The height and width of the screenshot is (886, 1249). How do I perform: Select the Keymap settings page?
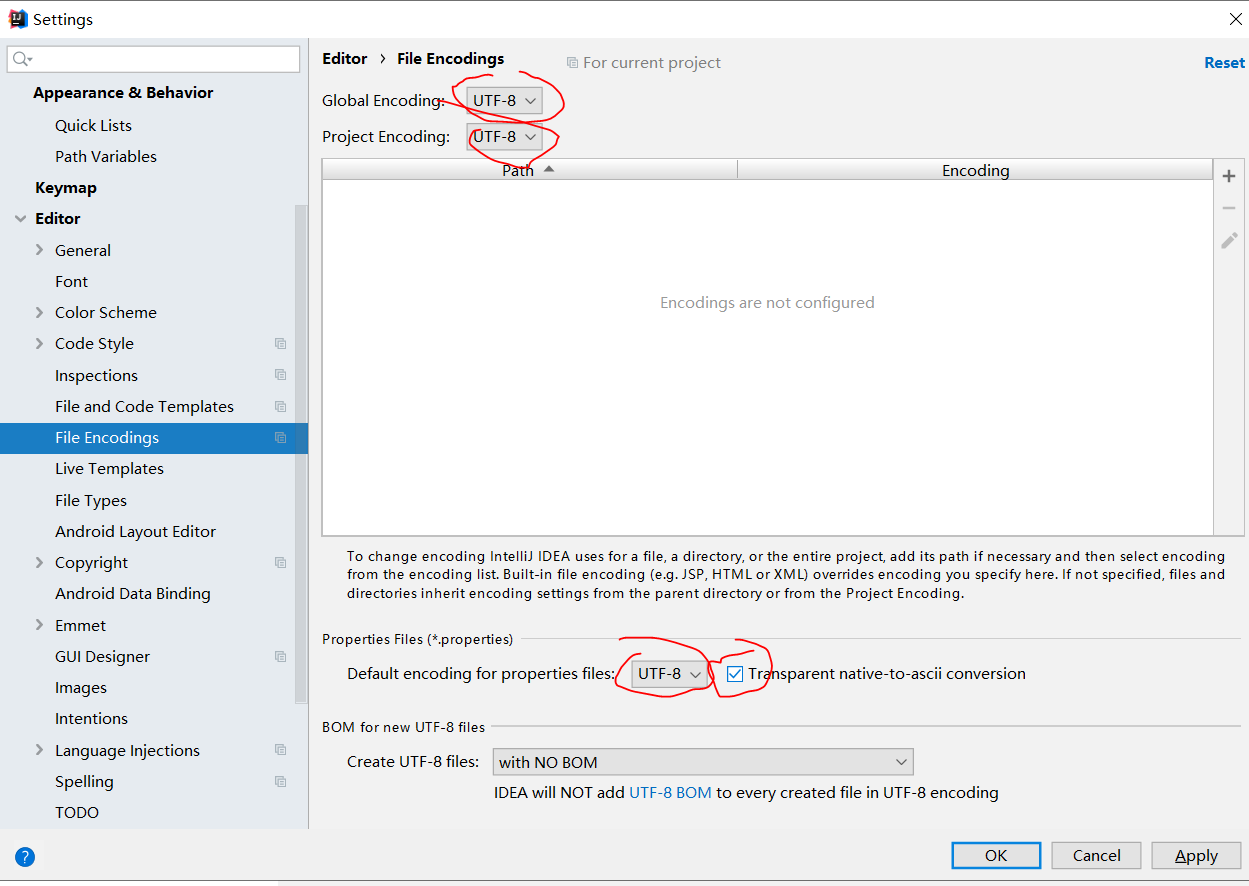click(x=66, y=187)
